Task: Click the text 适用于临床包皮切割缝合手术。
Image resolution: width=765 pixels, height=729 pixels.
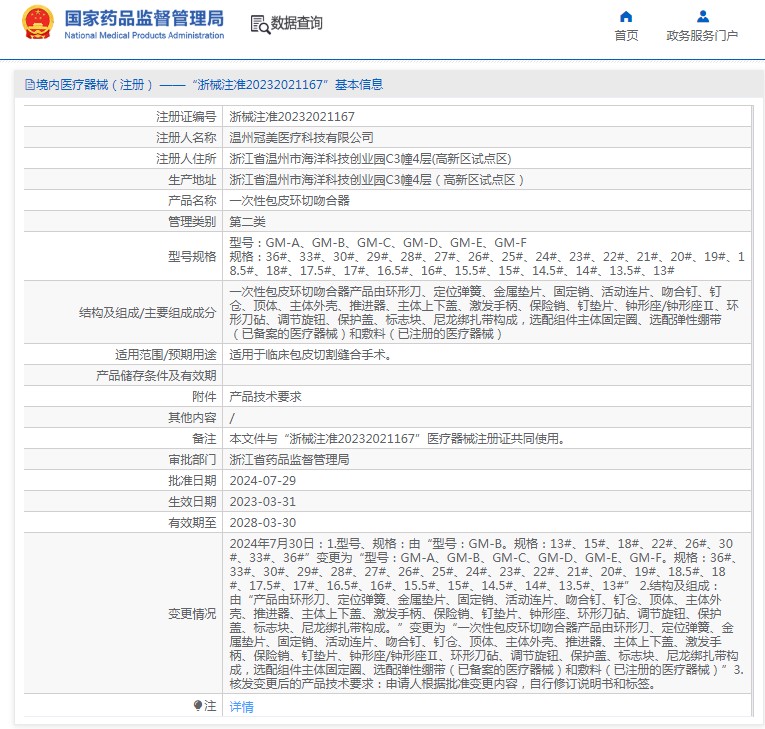Action: (x=311, y=355)
